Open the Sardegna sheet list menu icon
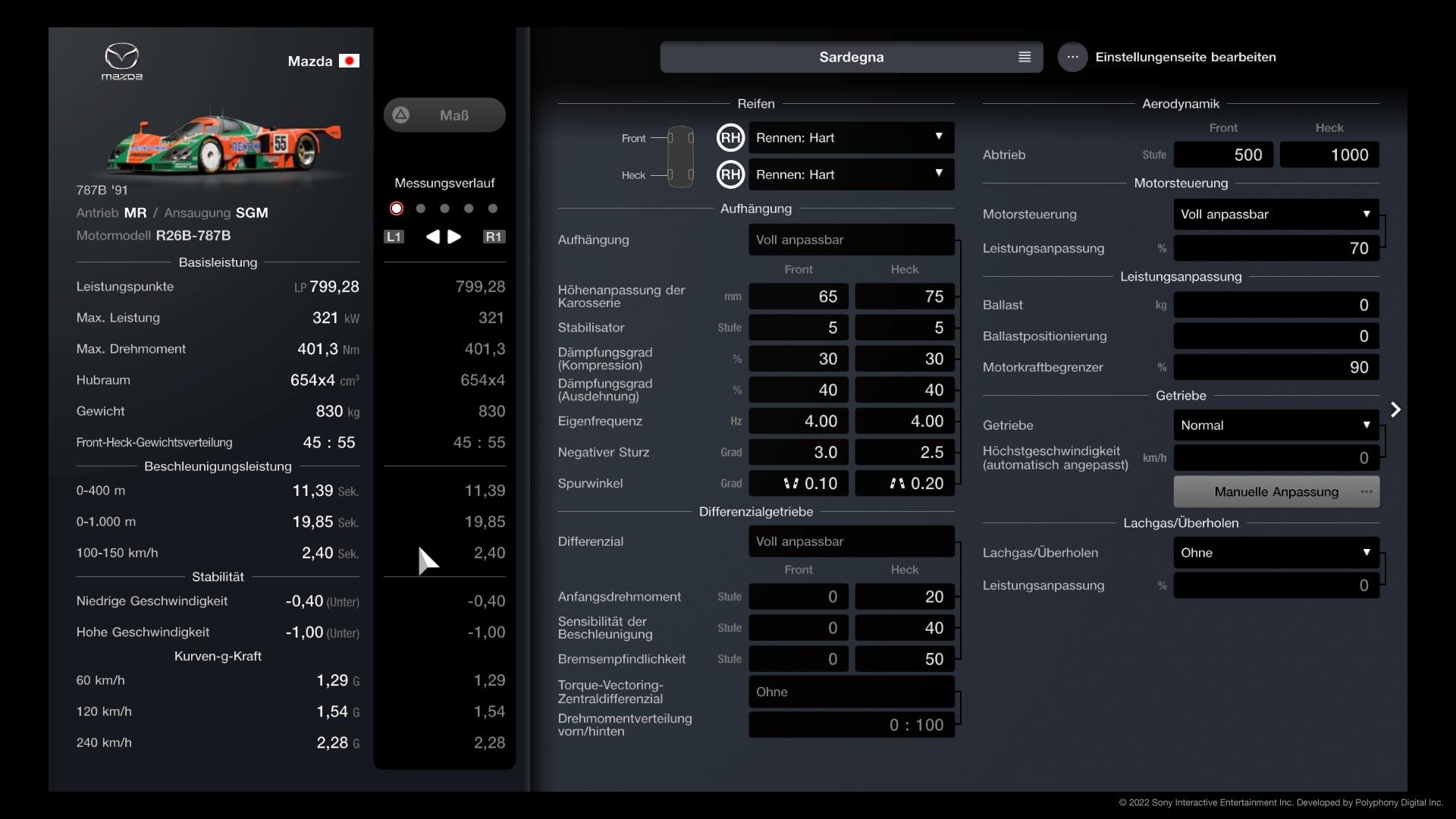This screenshot has width=1456, height=819. click(1024, 57)
